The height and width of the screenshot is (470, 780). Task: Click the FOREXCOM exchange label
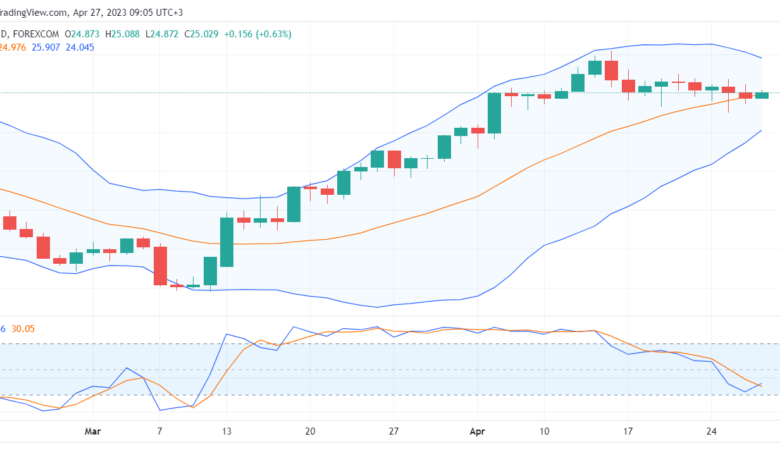click(36, 34)
